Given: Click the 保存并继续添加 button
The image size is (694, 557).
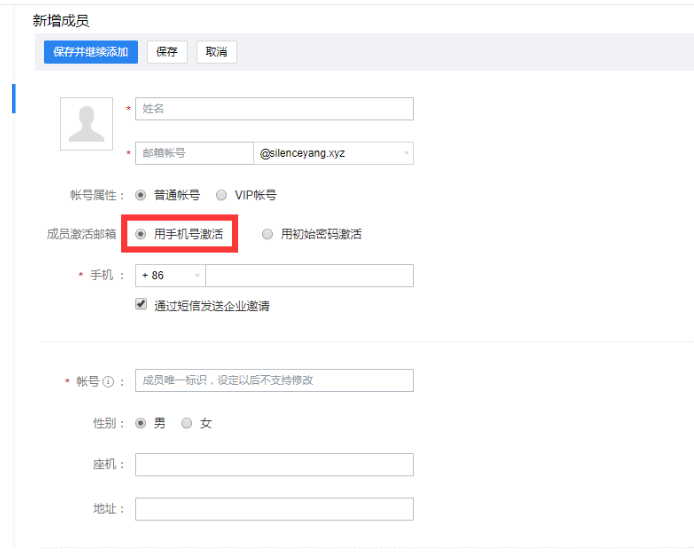Looking at the screenshot, I should (91, 52).
